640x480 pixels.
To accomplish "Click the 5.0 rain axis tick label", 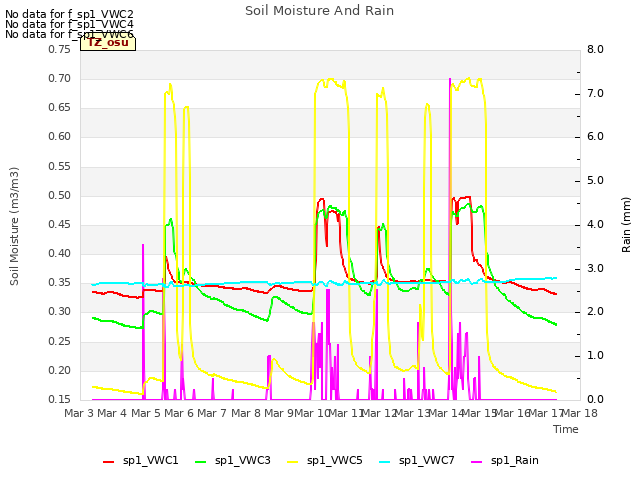I will pos(595,181).
